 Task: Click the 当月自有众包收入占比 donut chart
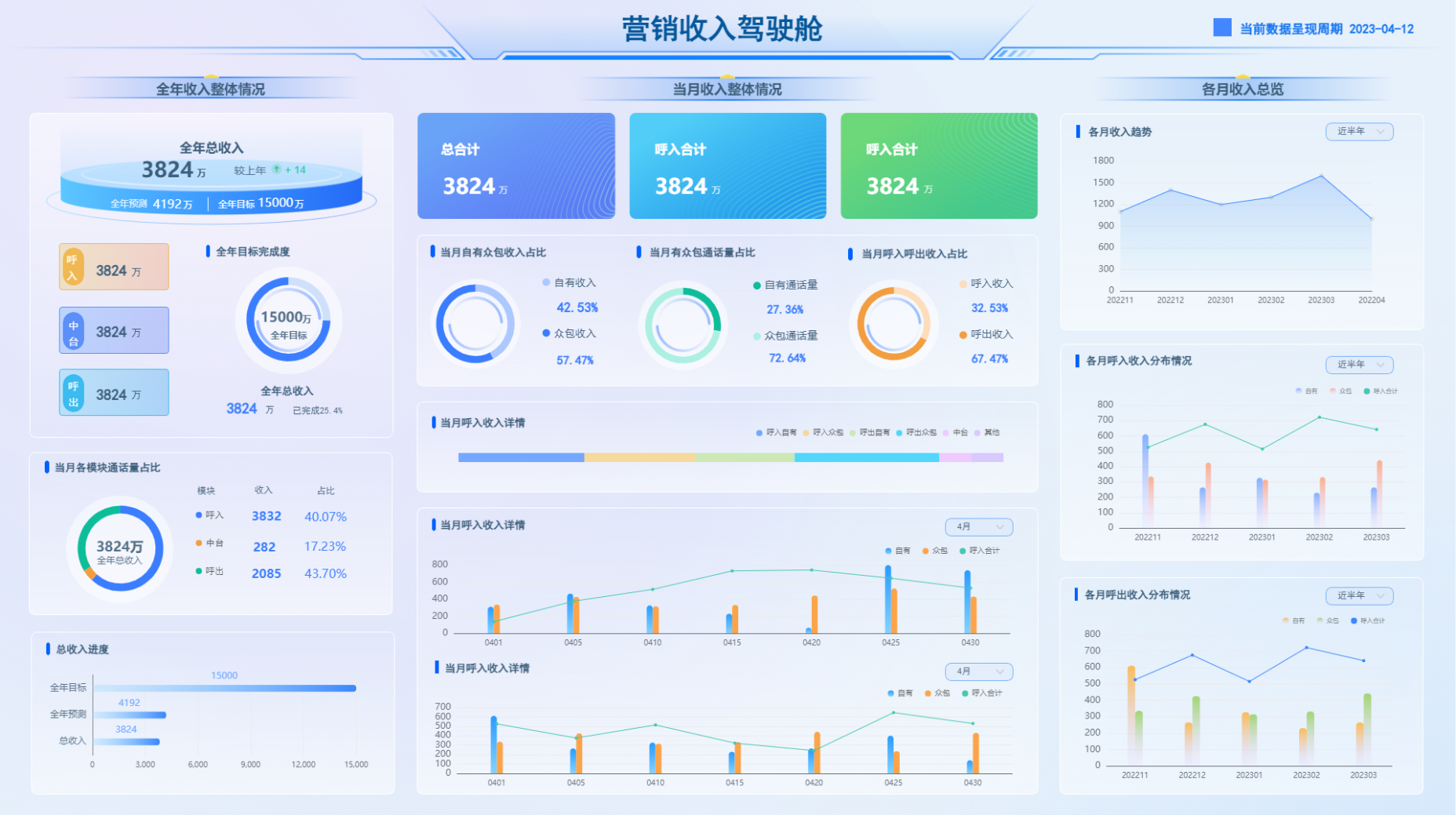[475, 323]
